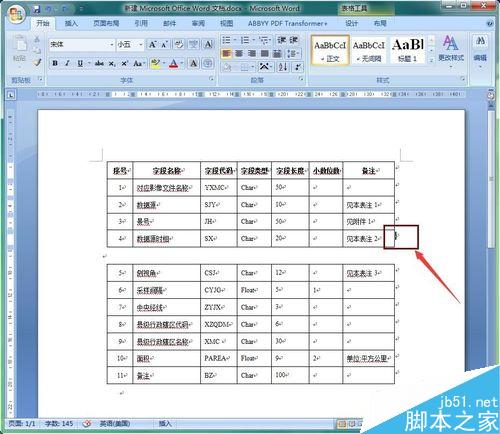
Task: Apply the 正文 style
Action: tap(330, 50)
